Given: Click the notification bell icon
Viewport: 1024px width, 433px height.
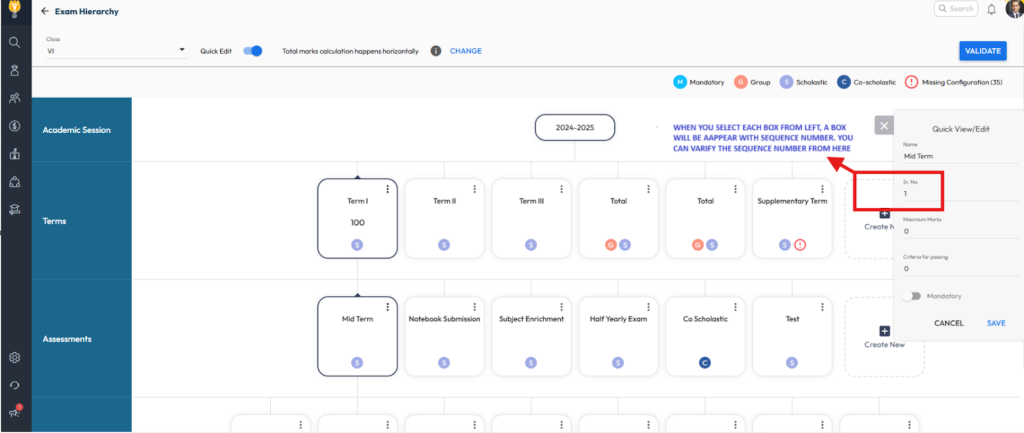Looking at the screenshot, I should [991, 9].
